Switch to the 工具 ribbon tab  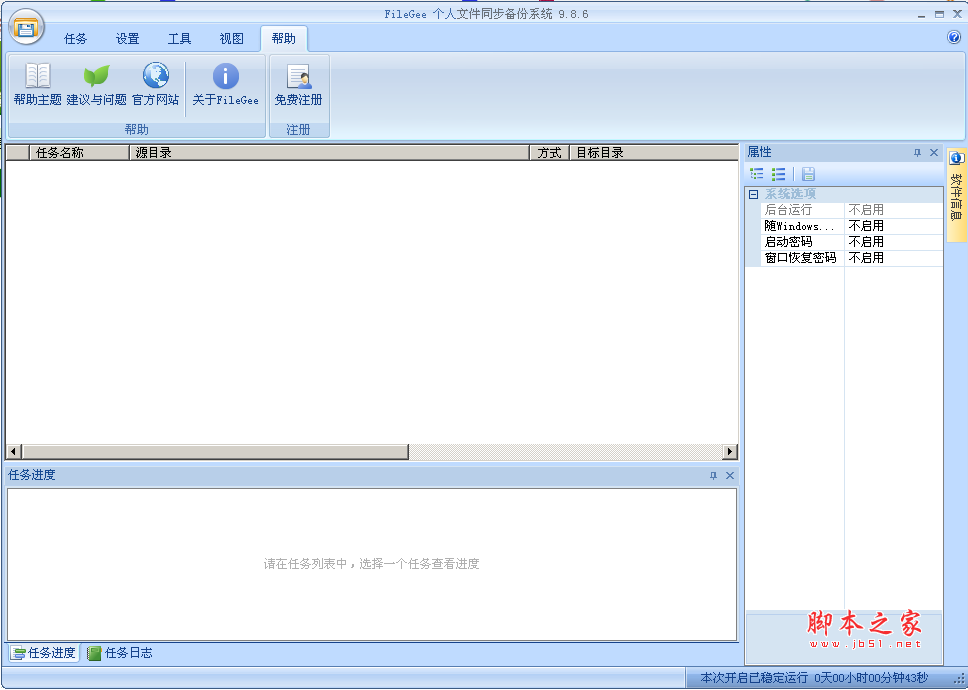click(180, 39)
